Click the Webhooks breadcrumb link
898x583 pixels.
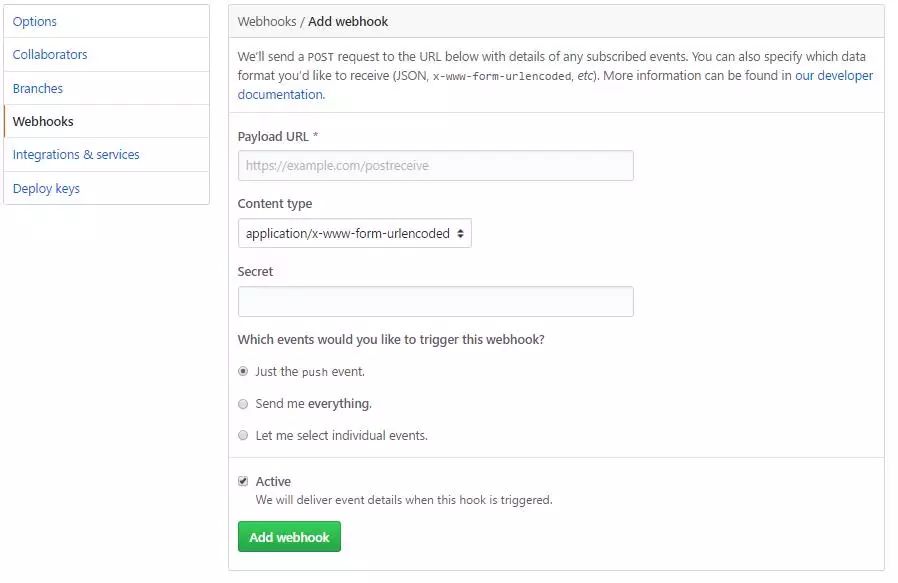coord(267,22)
